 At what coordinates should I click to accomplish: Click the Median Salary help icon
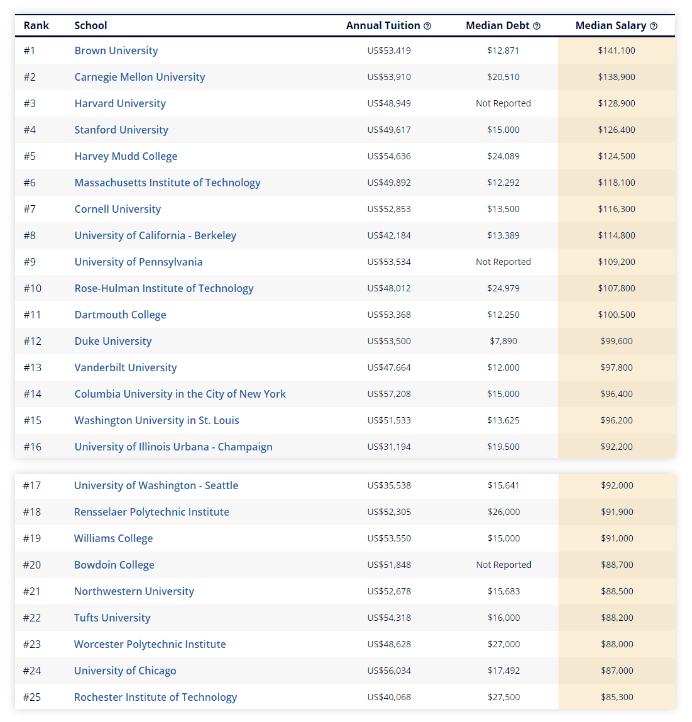(x=653, y=26)
